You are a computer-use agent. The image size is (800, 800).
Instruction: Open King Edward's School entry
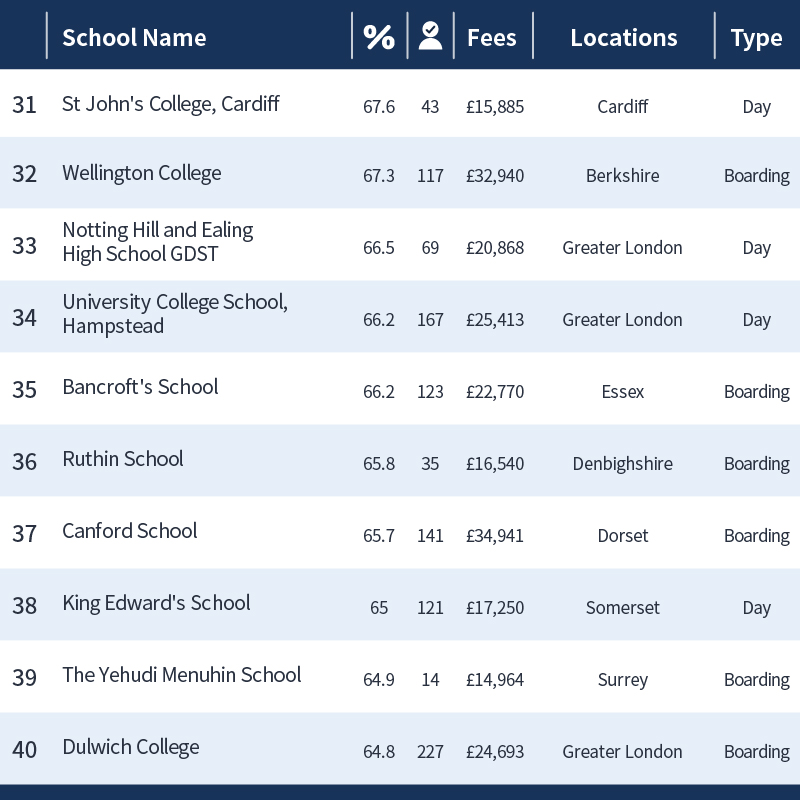click(x=156, y=603)
